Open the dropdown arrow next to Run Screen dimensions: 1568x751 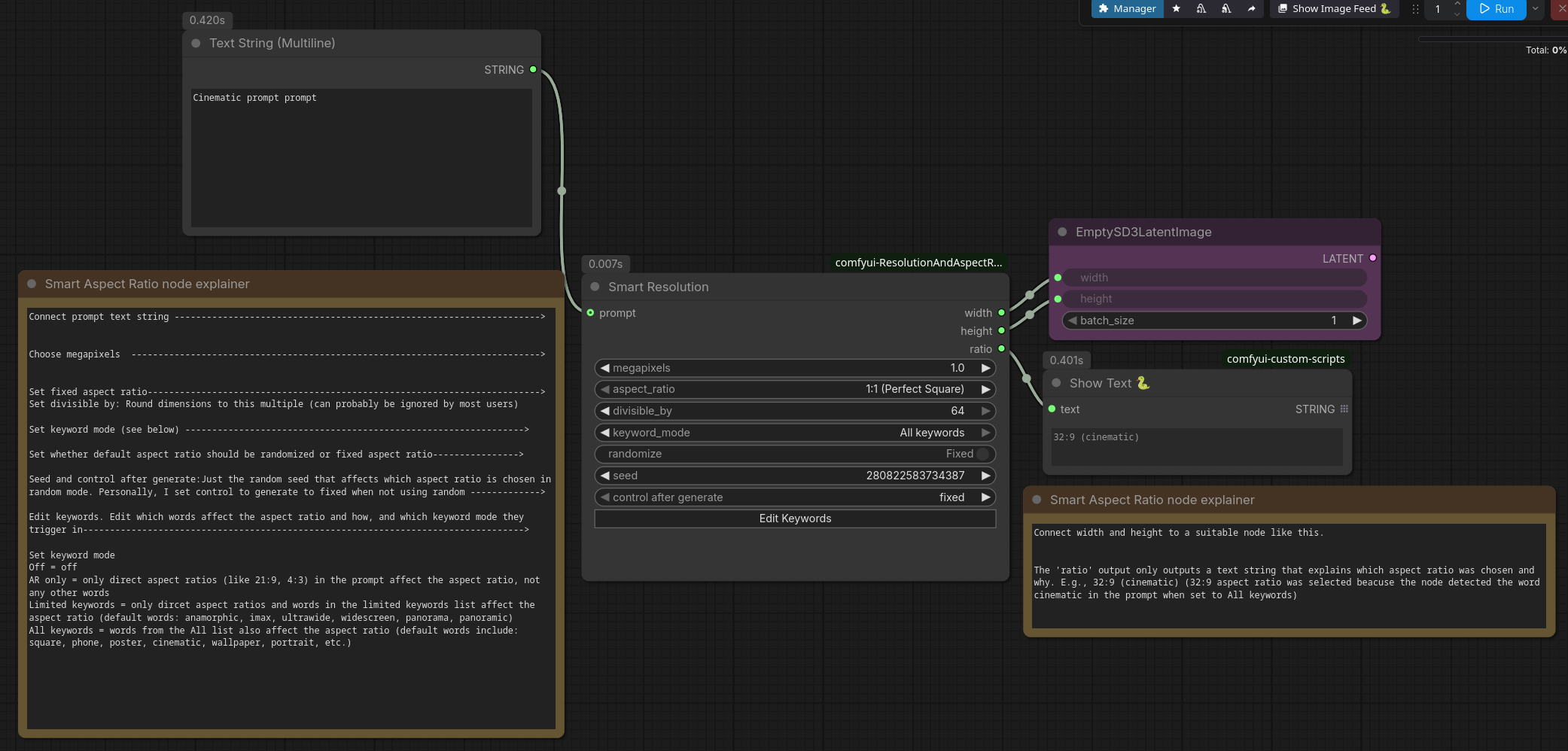click(x=1535, y=9)
